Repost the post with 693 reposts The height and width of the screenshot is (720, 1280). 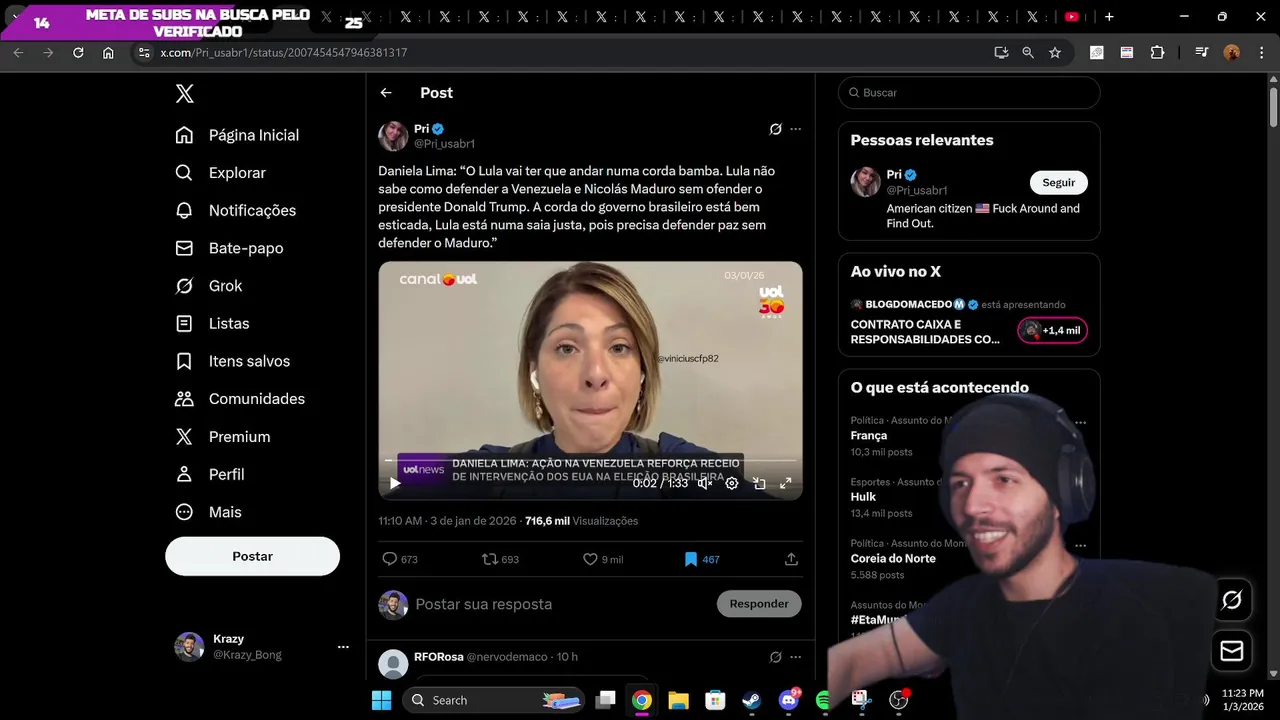(500, 559)
